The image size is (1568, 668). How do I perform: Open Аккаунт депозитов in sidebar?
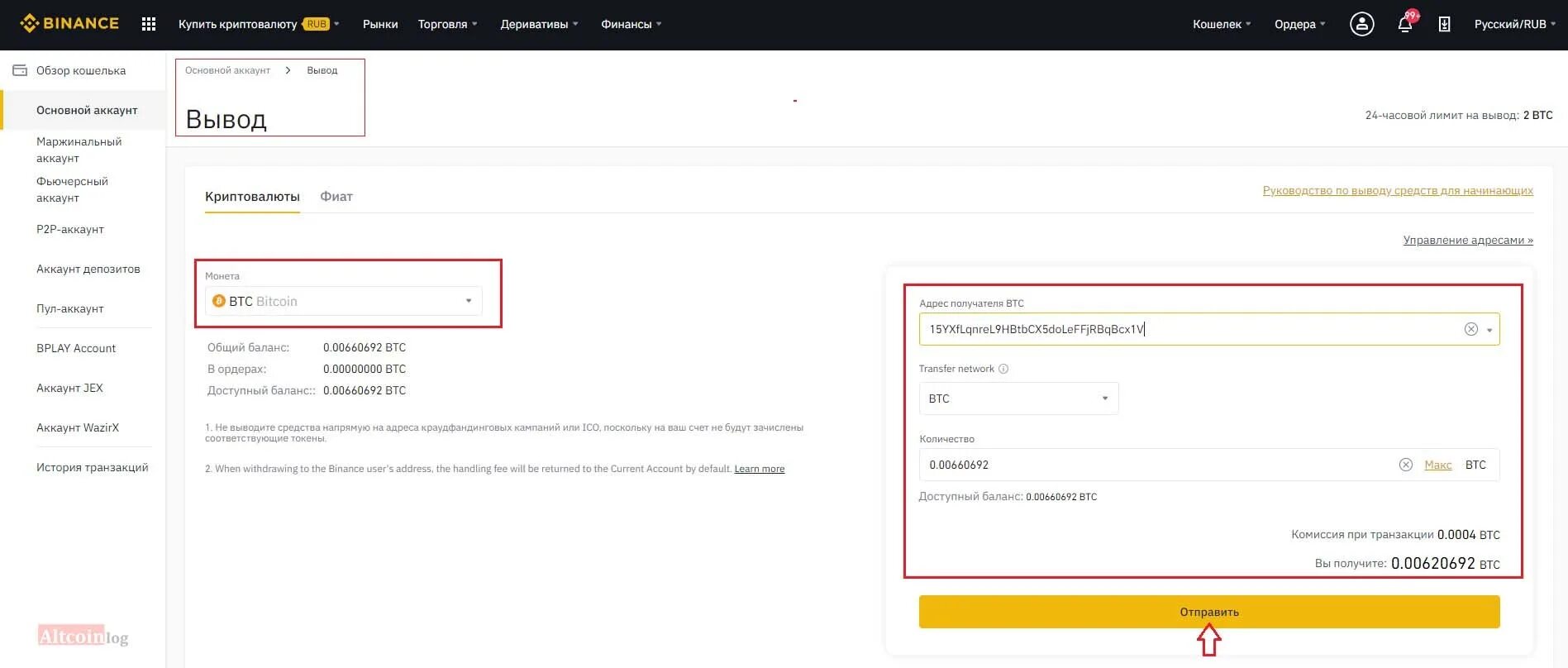[x=88, y=269]
